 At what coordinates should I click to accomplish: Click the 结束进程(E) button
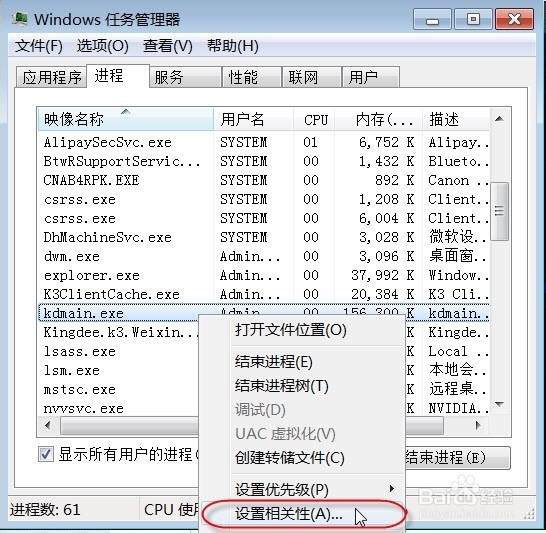click(x=457, y=457)
